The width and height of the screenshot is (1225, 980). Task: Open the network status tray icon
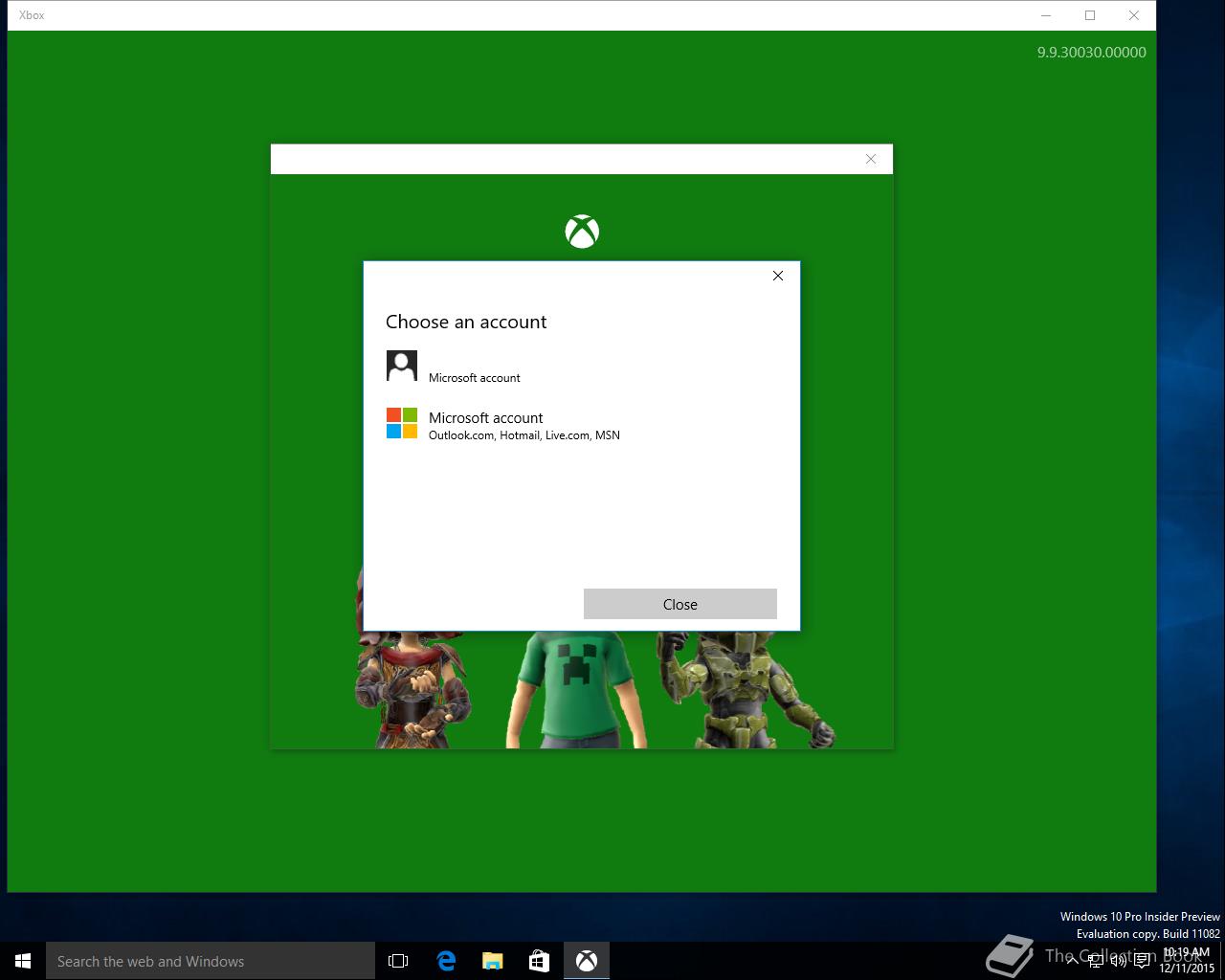pos(1096,961)
